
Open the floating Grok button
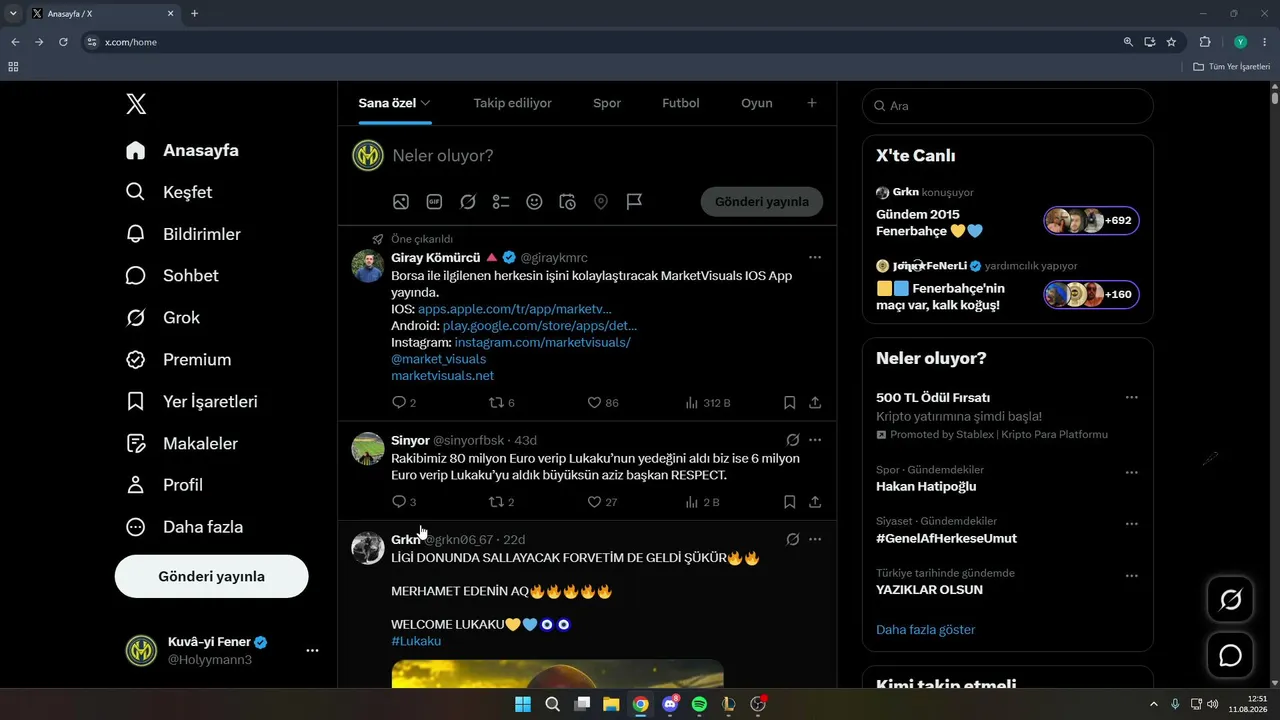(x=1230, y=600)
